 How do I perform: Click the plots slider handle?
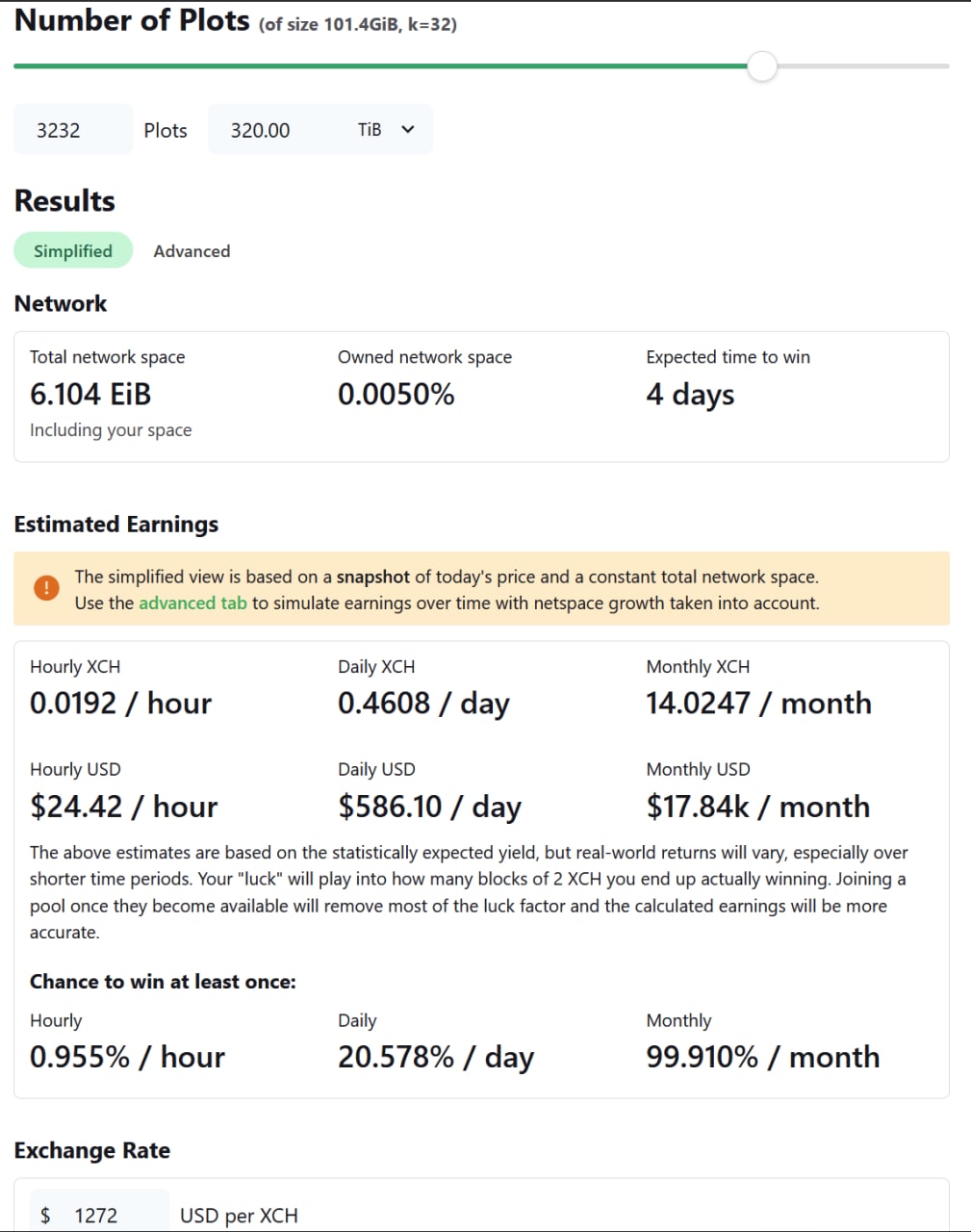tap(762, 66)
